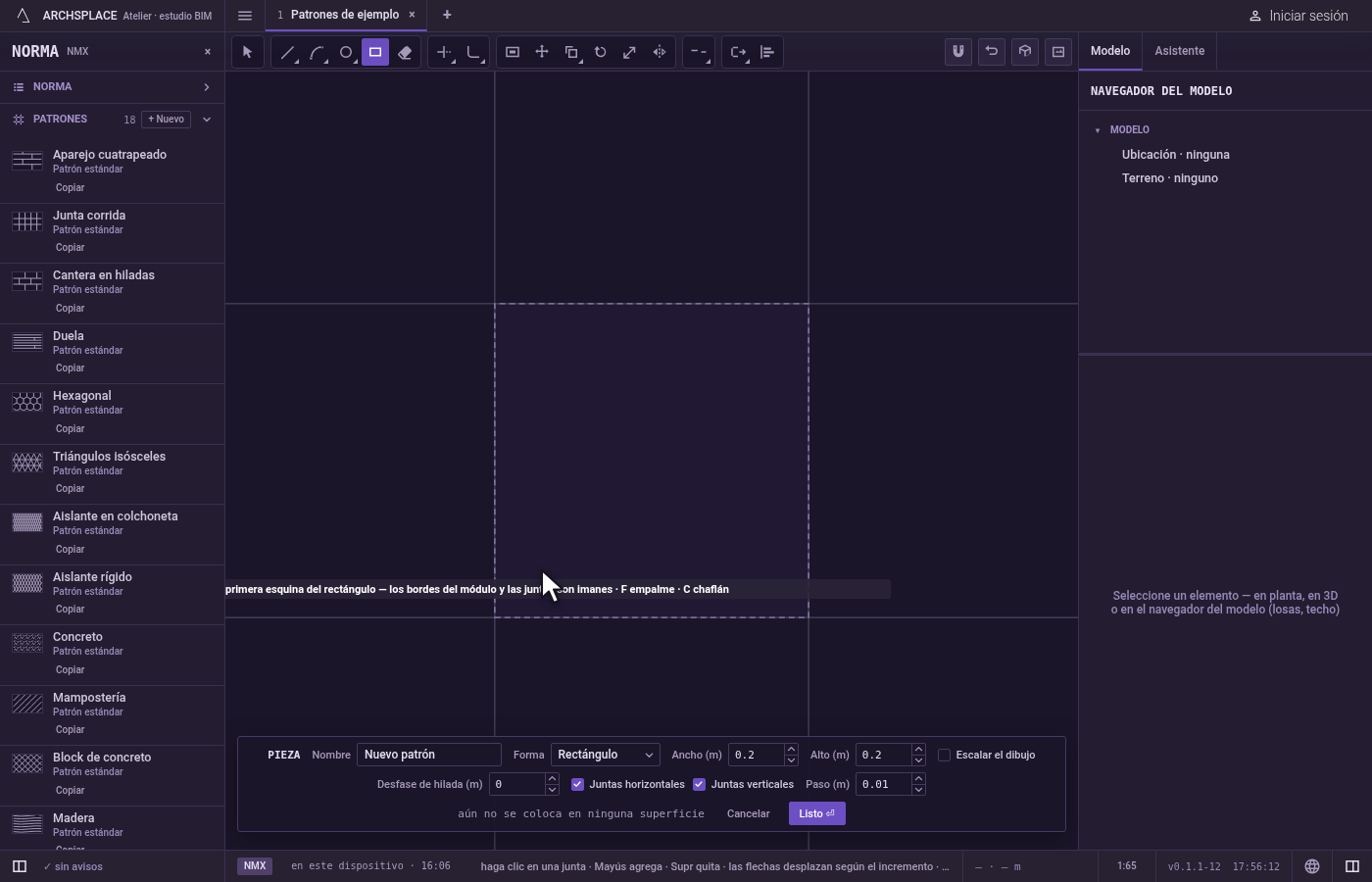Click Cancelar in the pieza panel
The height and width of the screenshot is (882, 1372).
(x=748, y=813)
